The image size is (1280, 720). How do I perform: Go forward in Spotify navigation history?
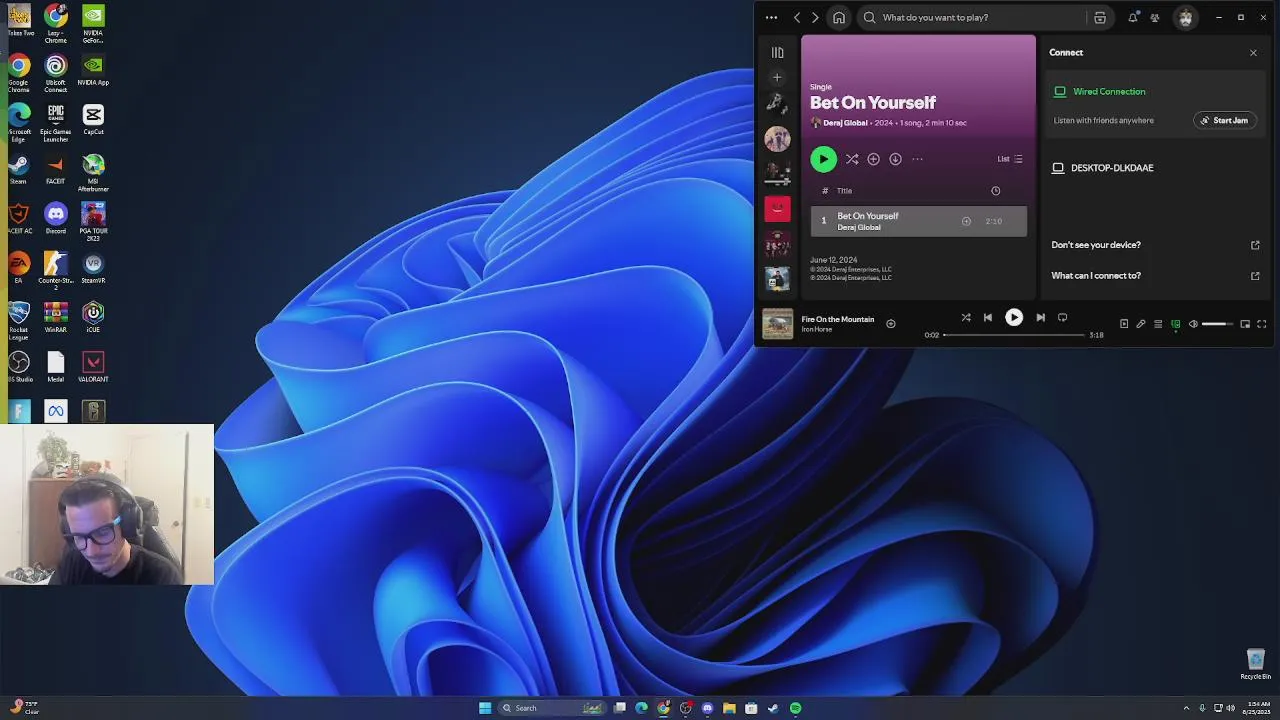pyautogui.click(x=815, y=17)
